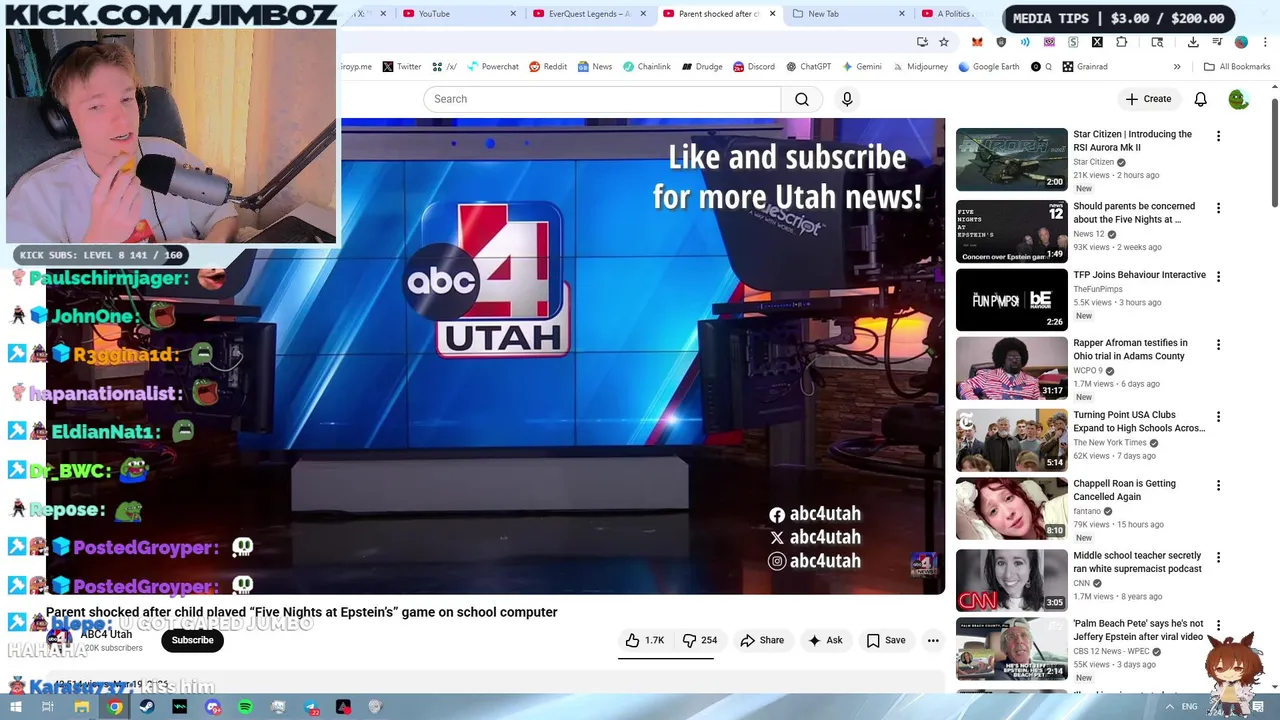The width and height of the screenshot is (1280, 720).
Task: Click the Ask button
Action: (x=825, y=640)
